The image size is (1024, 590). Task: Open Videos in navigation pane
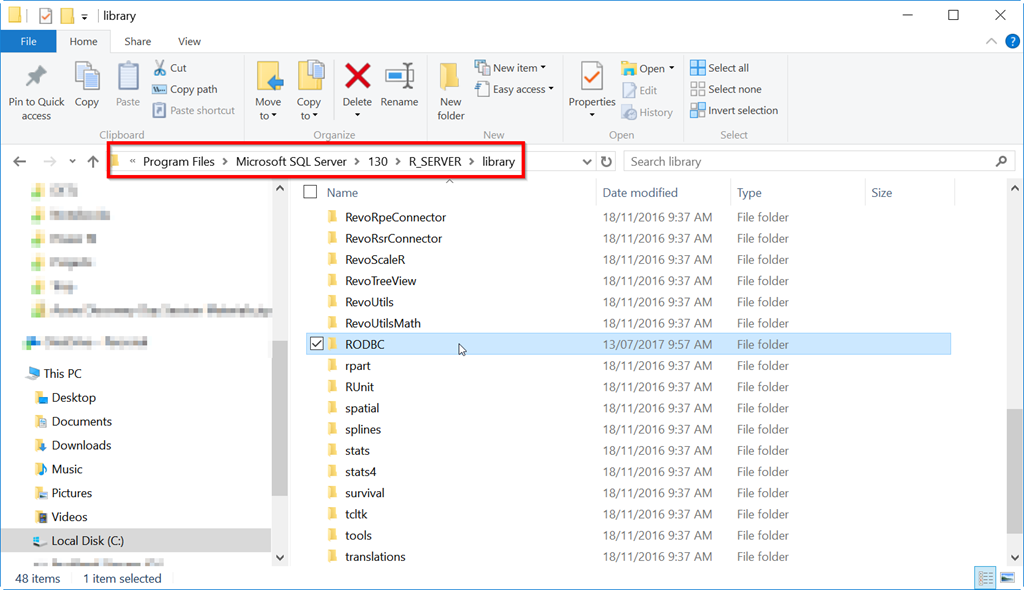(x=69, y=517)
